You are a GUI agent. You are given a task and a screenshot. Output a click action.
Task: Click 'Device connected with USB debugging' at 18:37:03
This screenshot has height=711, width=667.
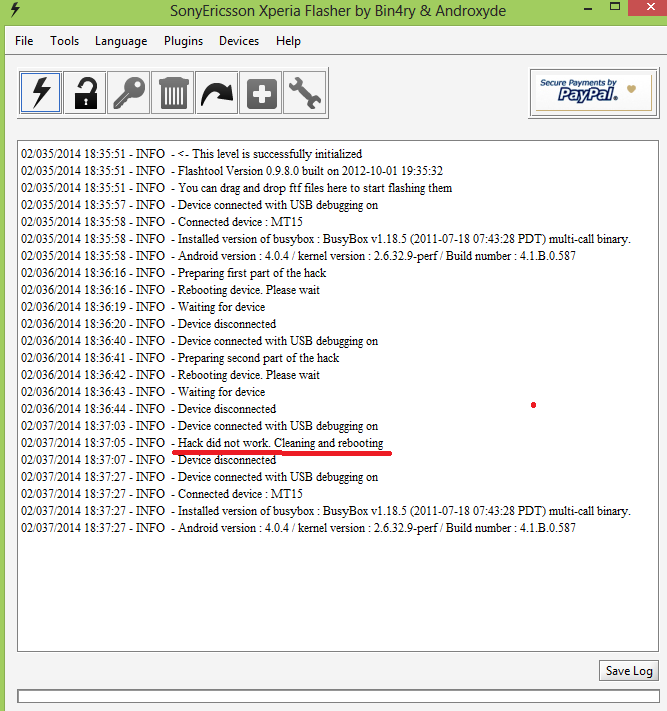[x=199, y=426]
